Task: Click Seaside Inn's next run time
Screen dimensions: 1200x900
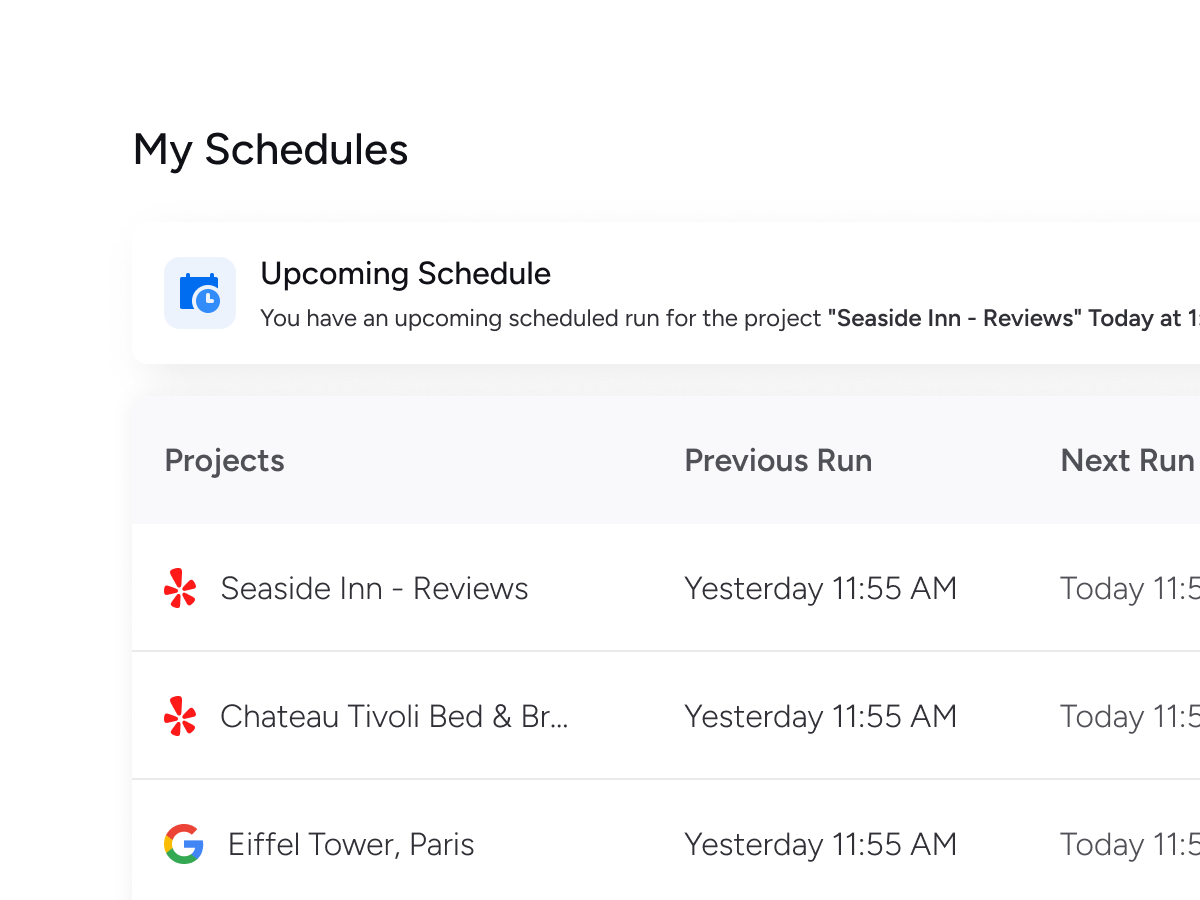Action: point(1129,588)
